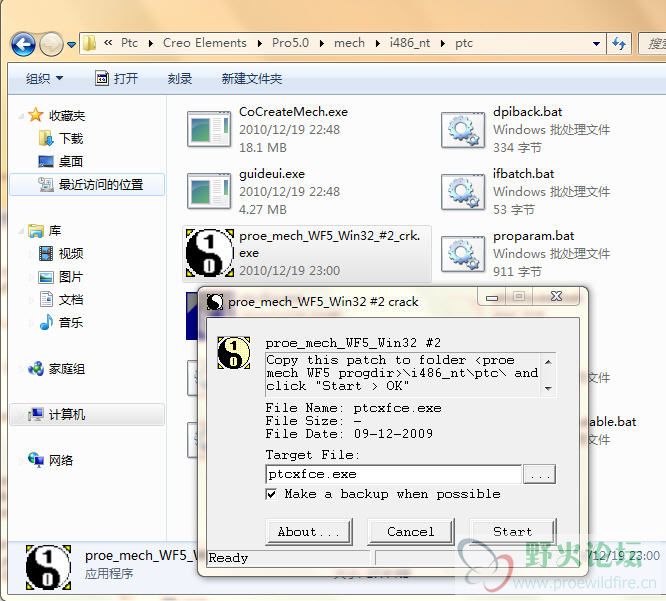Select 库 in the navigation pane
The height and width of the screenshot is (601, 666).
[x=55, y=231]
